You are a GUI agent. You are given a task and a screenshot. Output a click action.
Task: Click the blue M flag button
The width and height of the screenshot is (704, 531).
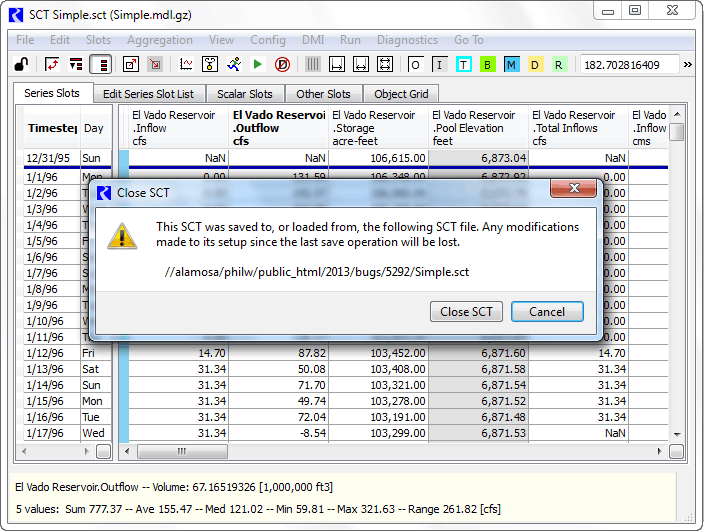tap(511, 65)
